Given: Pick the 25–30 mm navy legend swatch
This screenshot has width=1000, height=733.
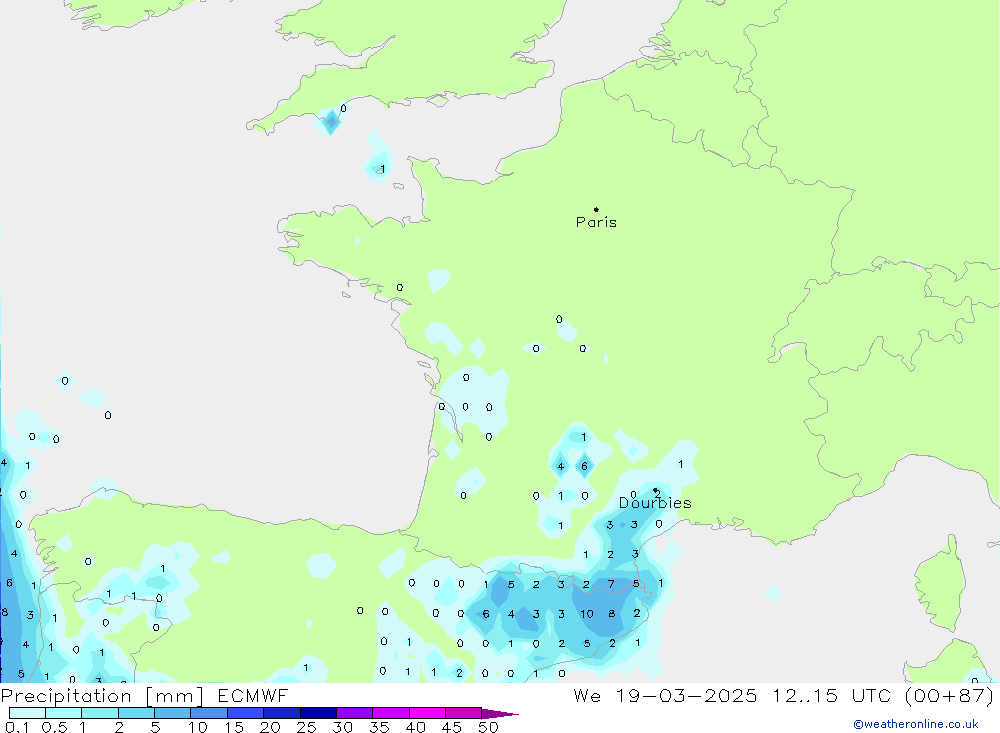Looking at the screenshot, I should coord(318,713).
